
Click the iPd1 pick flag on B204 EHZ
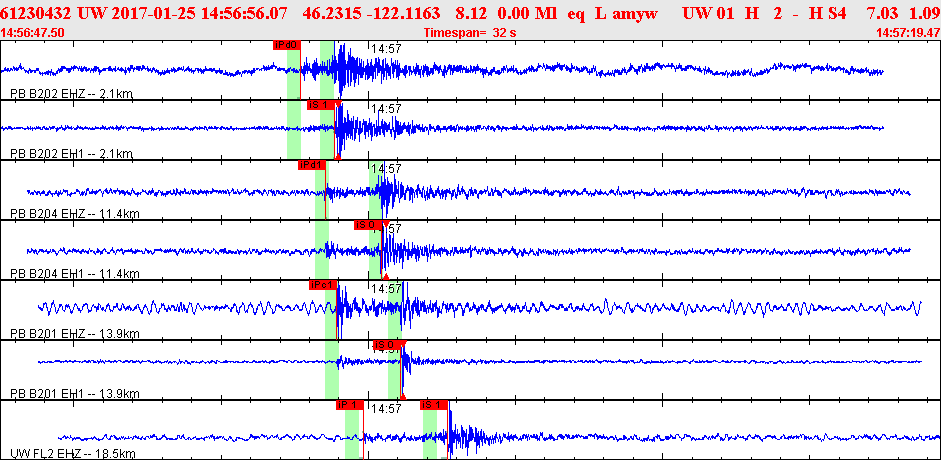311,165
